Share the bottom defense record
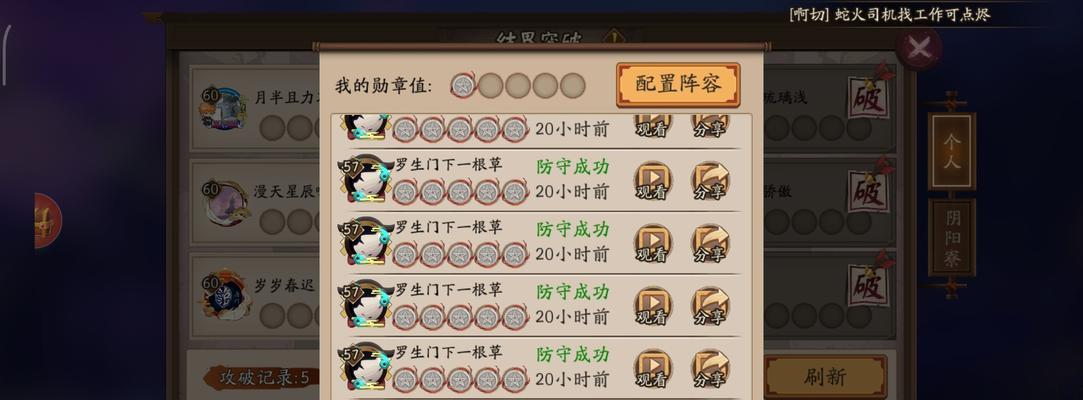This screenshot has width=1083, height=400. pos(710,369)
